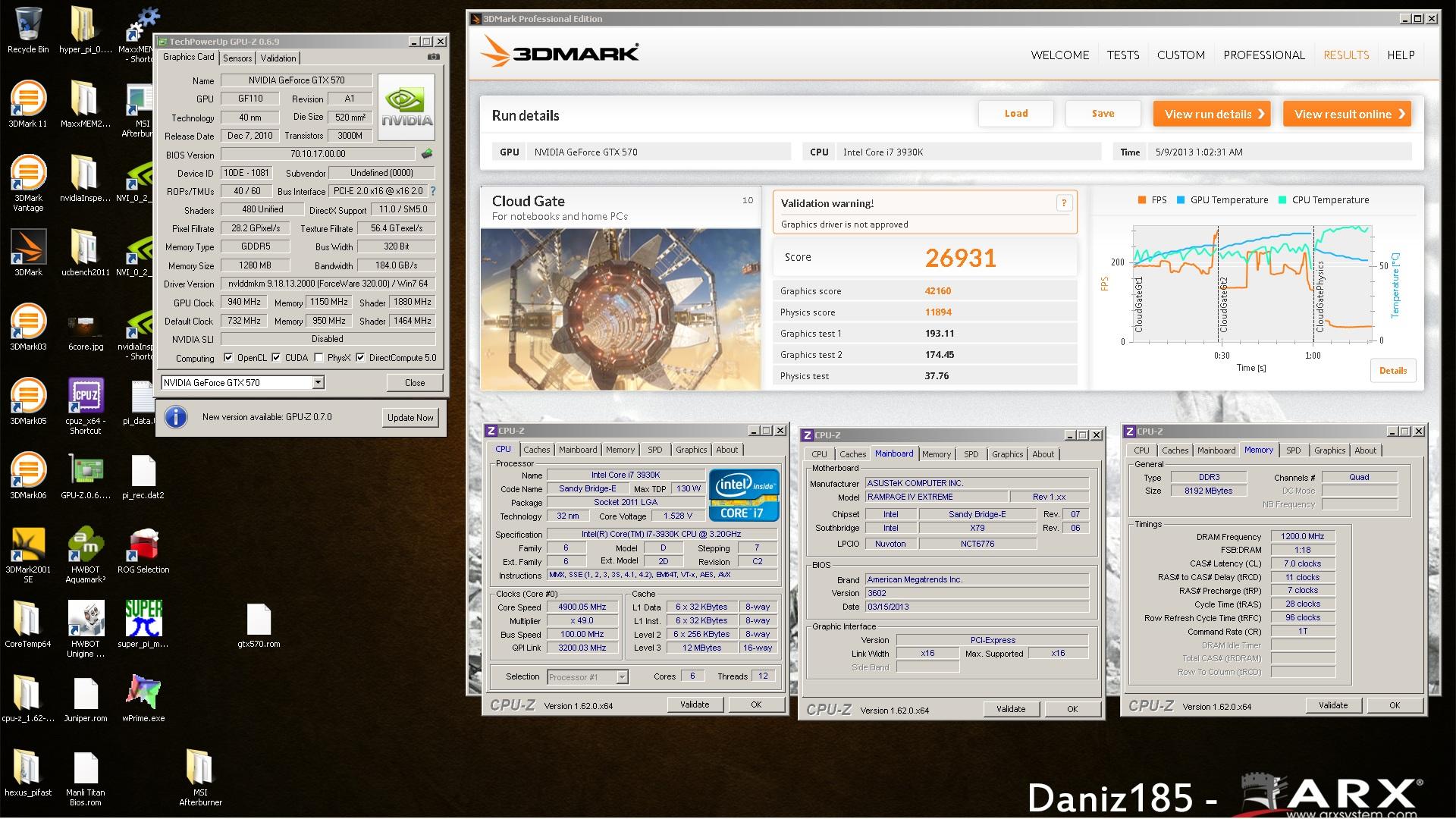The height and width of the screenshot is (819, 1456).
Task: Open the WELCOME tab in 3DMark
Action: point(1059,55)
